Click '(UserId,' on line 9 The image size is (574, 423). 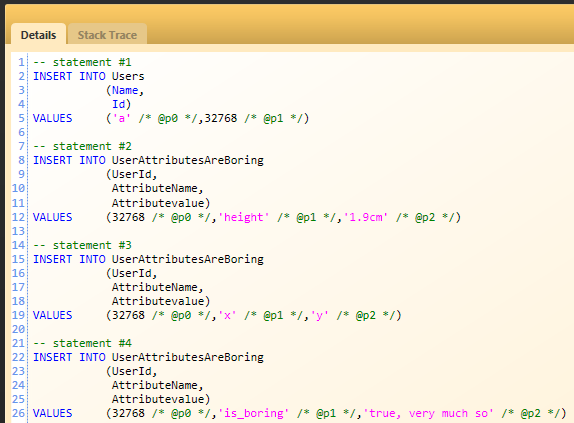[x=131, y=174]
